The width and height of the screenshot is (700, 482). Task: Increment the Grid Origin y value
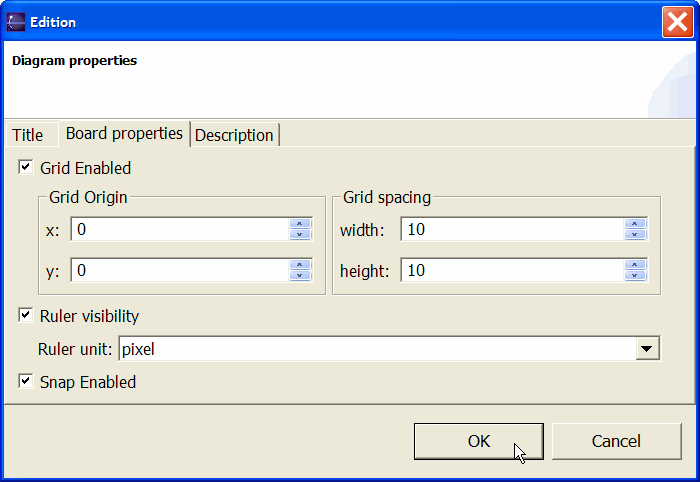300,264
